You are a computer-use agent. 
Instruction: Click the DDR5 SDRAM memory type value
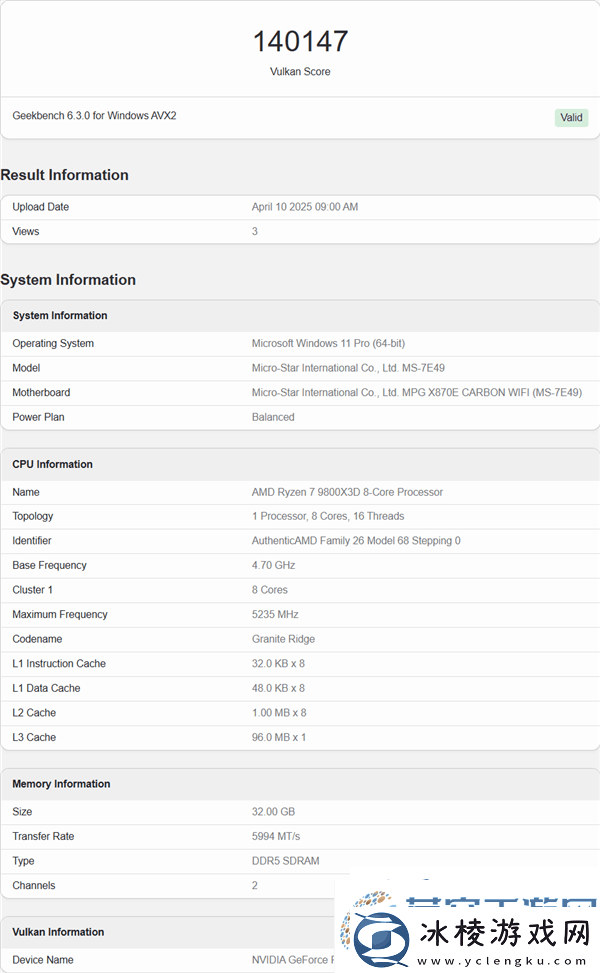click(286, 861)
